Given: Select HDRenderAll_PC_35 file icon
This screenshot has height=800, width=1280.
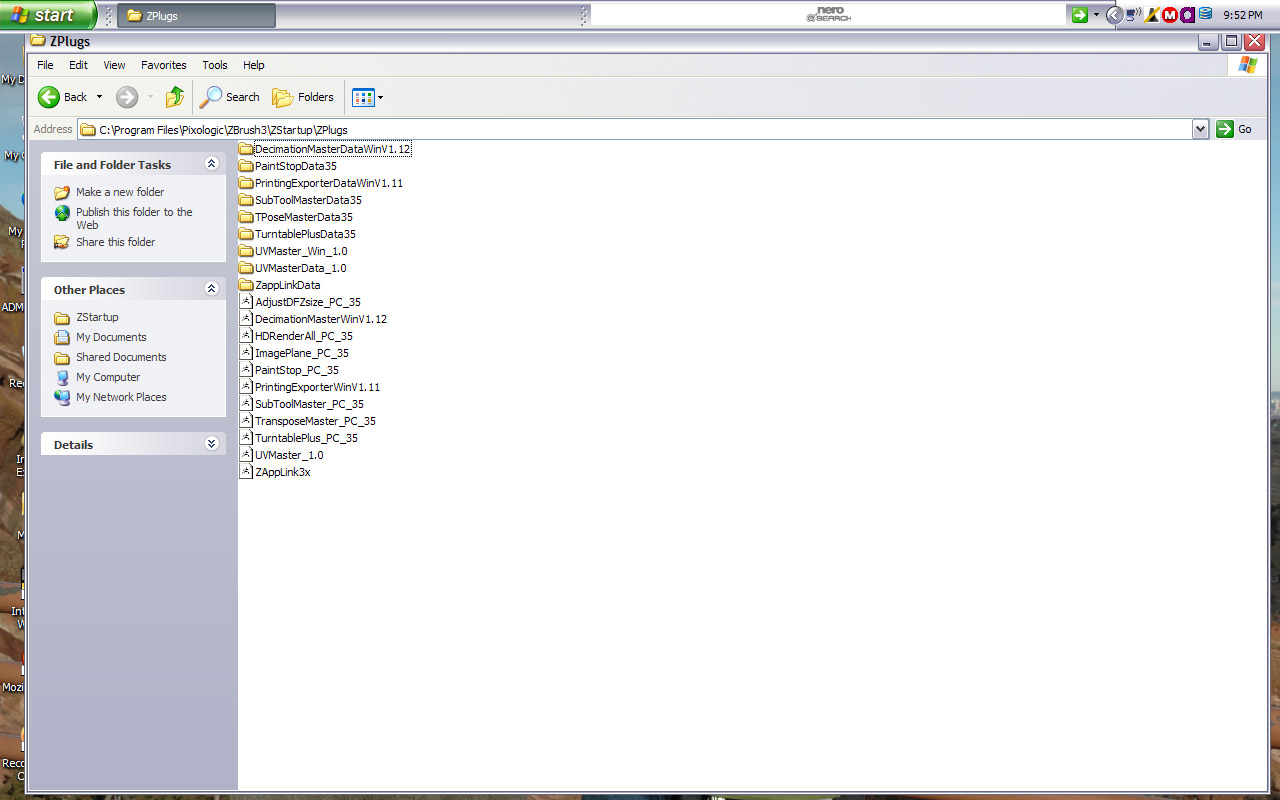Looking at the screenshot, I should 246,336.
